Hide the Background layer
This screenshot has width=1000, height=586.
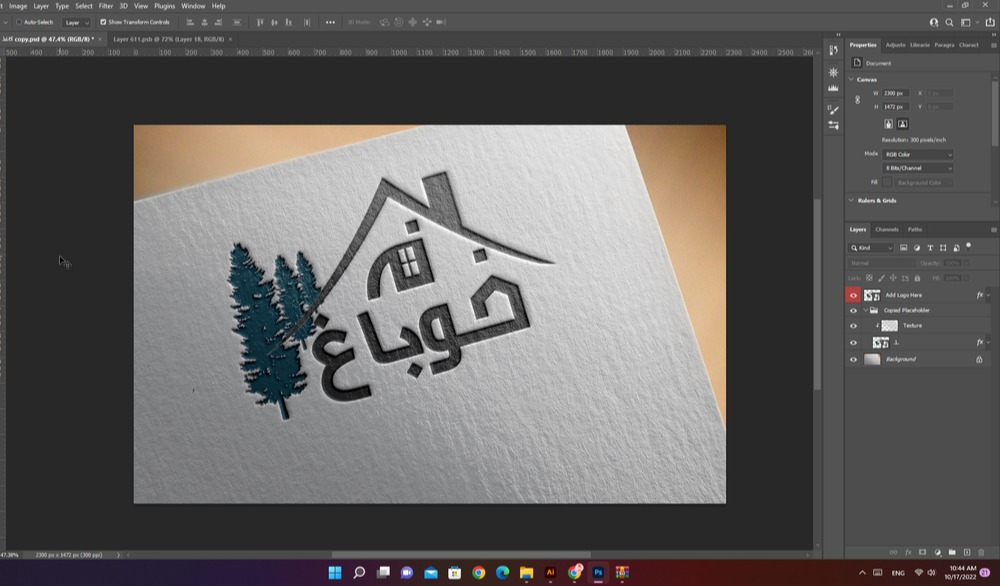pyautogui.click(x=853, y=359)
